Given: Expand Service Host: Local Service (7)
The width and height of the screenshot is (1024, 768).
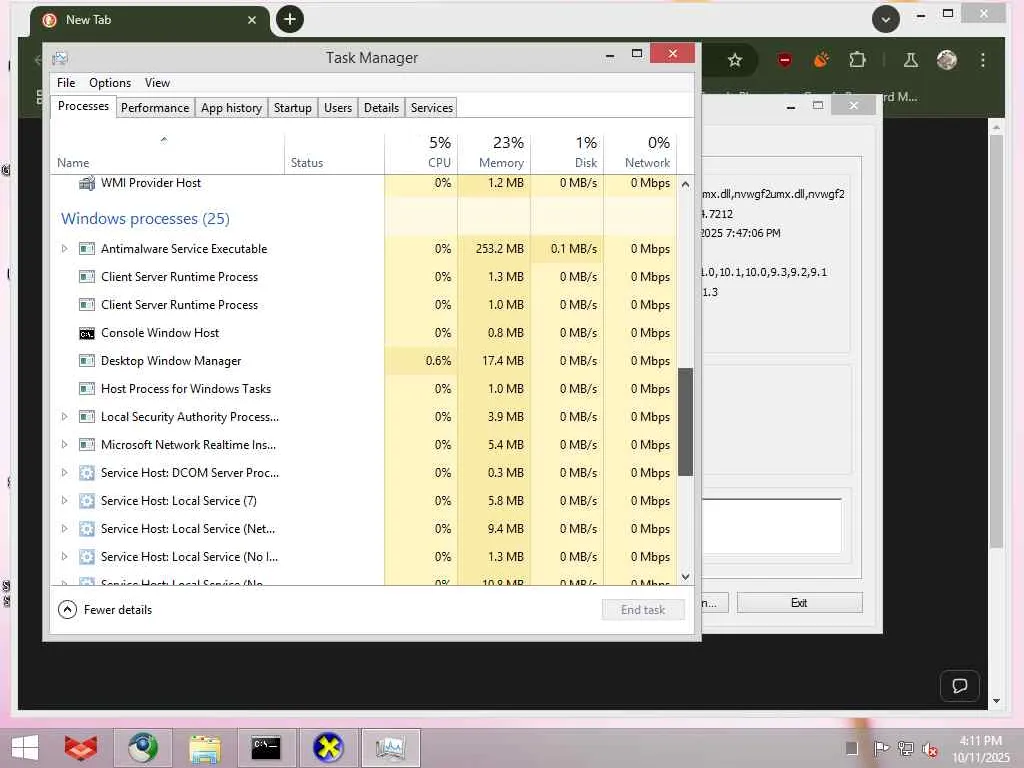Looking at the screenshot, I should point(64,501).
